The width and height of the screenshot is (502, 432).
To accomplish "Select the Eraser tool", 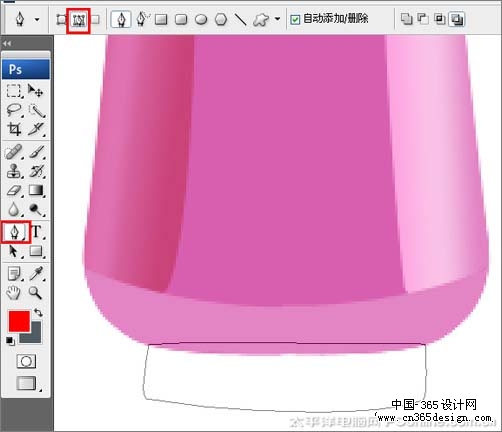I will 14,191.
